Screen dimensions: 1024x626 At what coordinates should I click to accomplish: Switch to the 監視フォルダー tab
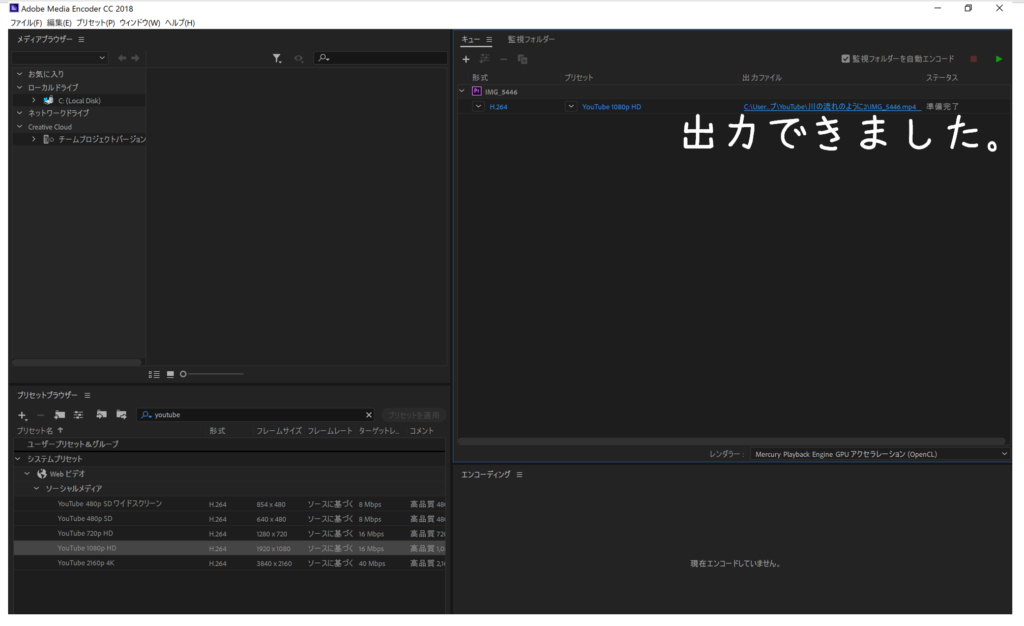[x=531, y=39]
